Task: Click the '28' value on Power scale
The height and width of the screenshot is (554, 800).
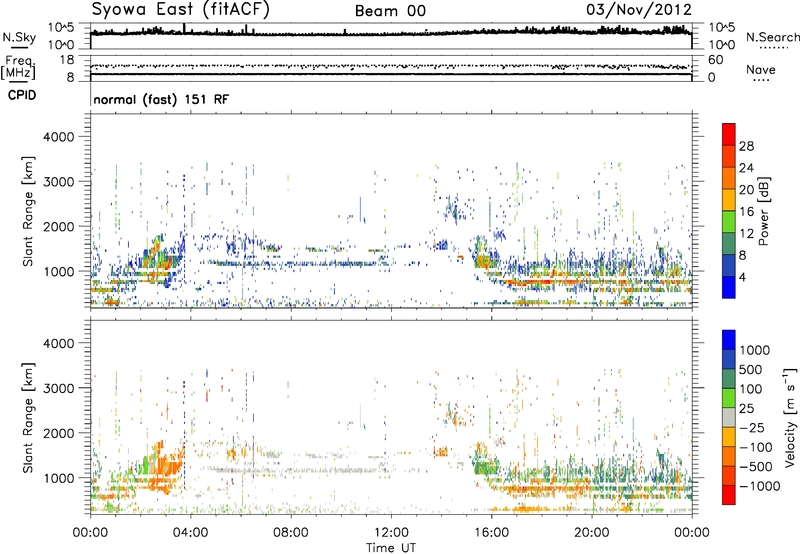Action: click(746, 146)
